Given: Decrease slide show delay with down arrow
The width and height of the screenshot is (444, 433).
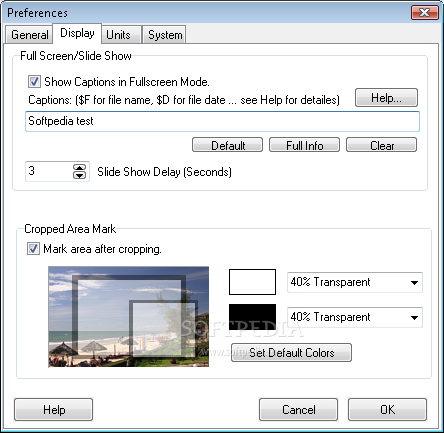Looking at the screenshot, I should pos(80,175).
